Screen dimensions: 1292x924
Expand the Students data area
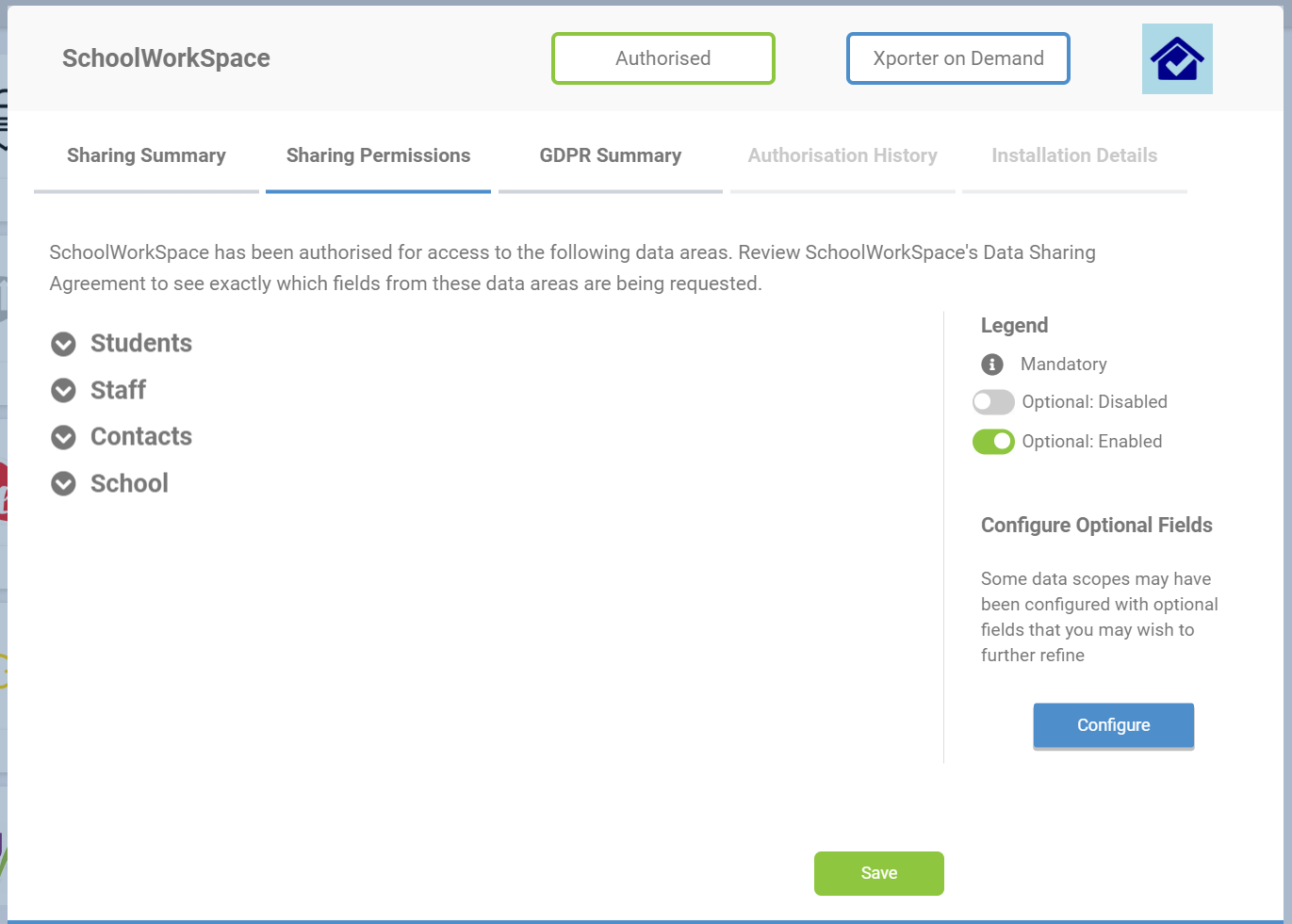tap(63, 344)
